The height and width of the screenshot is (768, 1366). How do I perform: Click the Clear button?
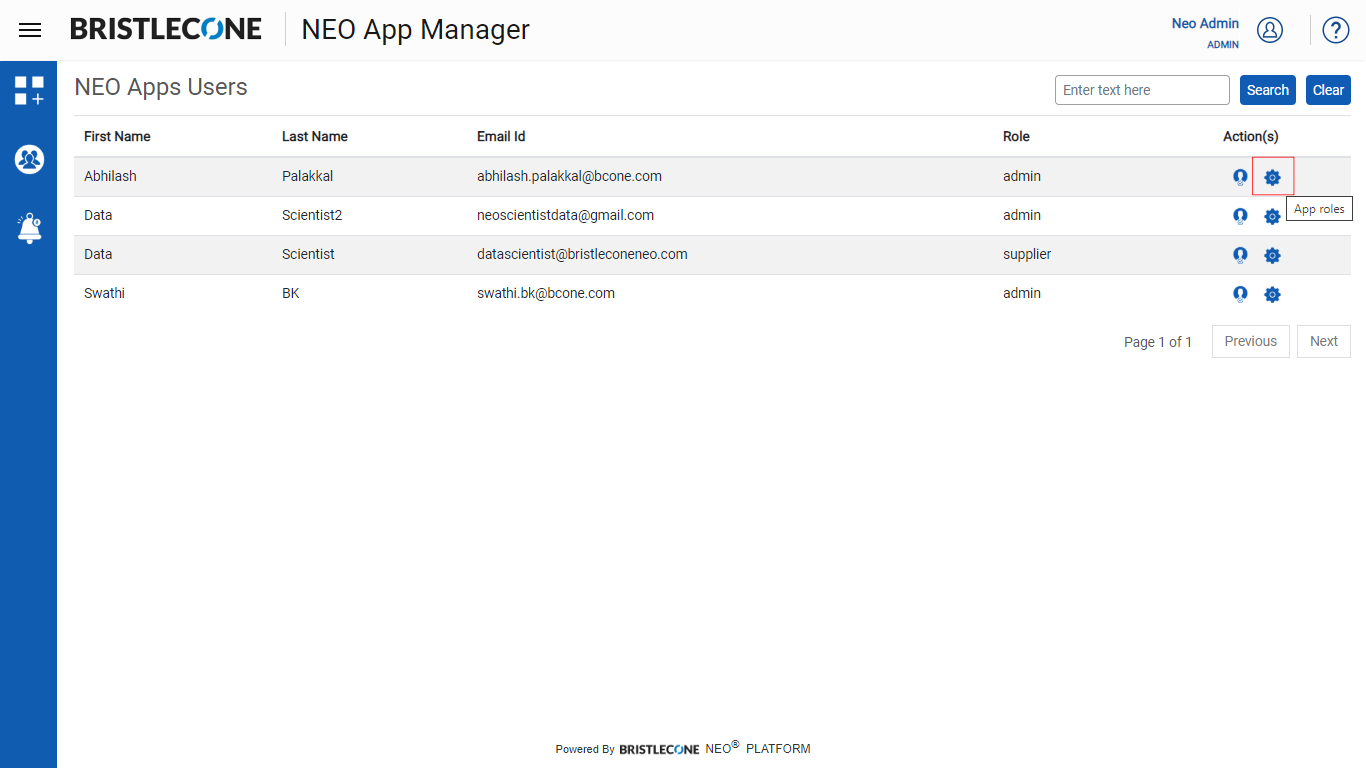pos(1328,90)
